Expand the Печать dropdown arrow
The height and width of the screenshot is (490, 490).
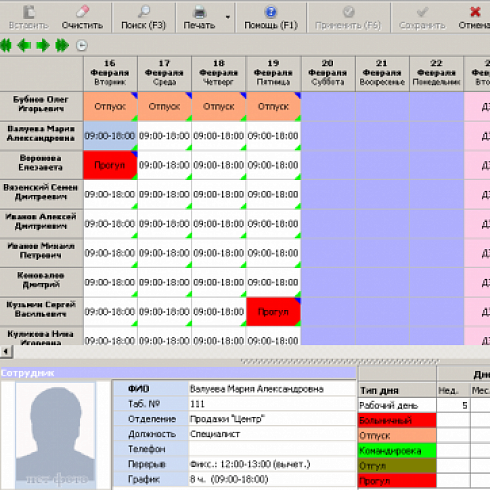(228, 17)
